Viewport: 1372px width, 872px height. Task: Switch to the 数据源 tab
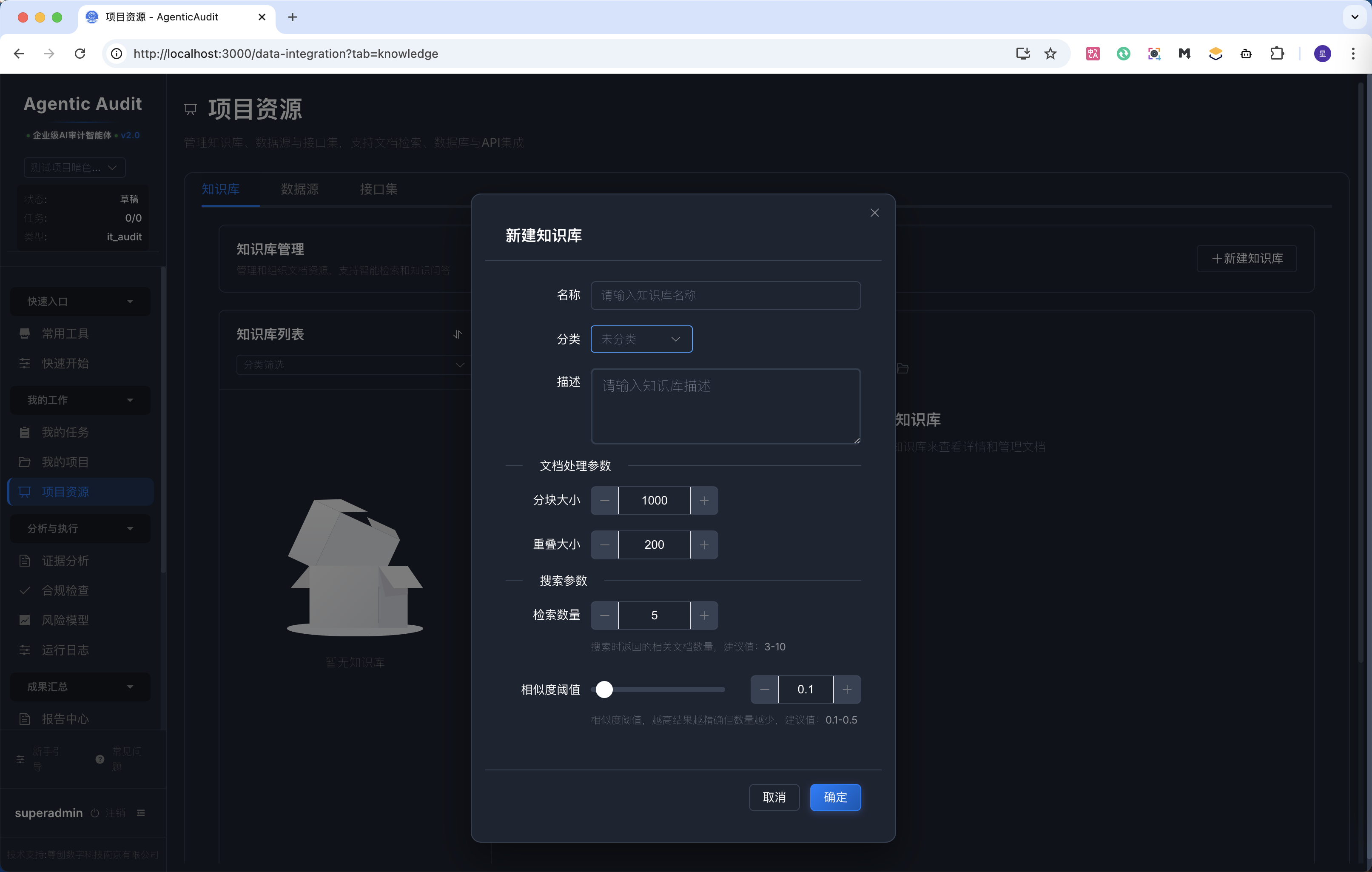pos(300,189)
